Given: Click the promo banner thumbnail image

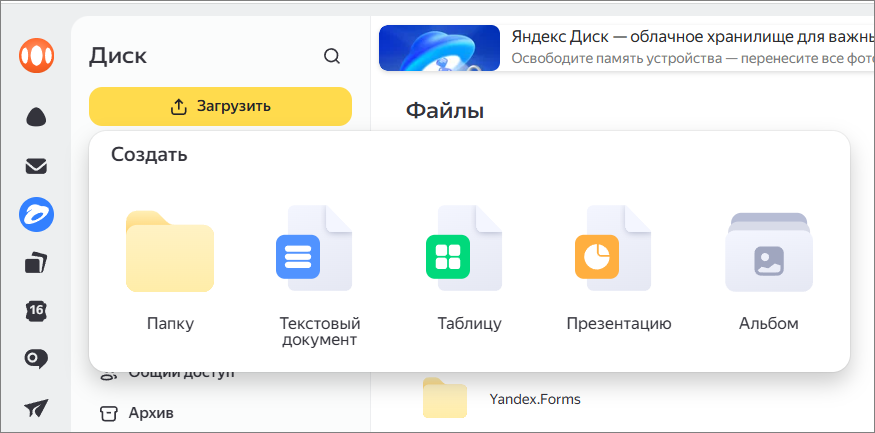Looking at the screenshot, I should coord(439,48).
